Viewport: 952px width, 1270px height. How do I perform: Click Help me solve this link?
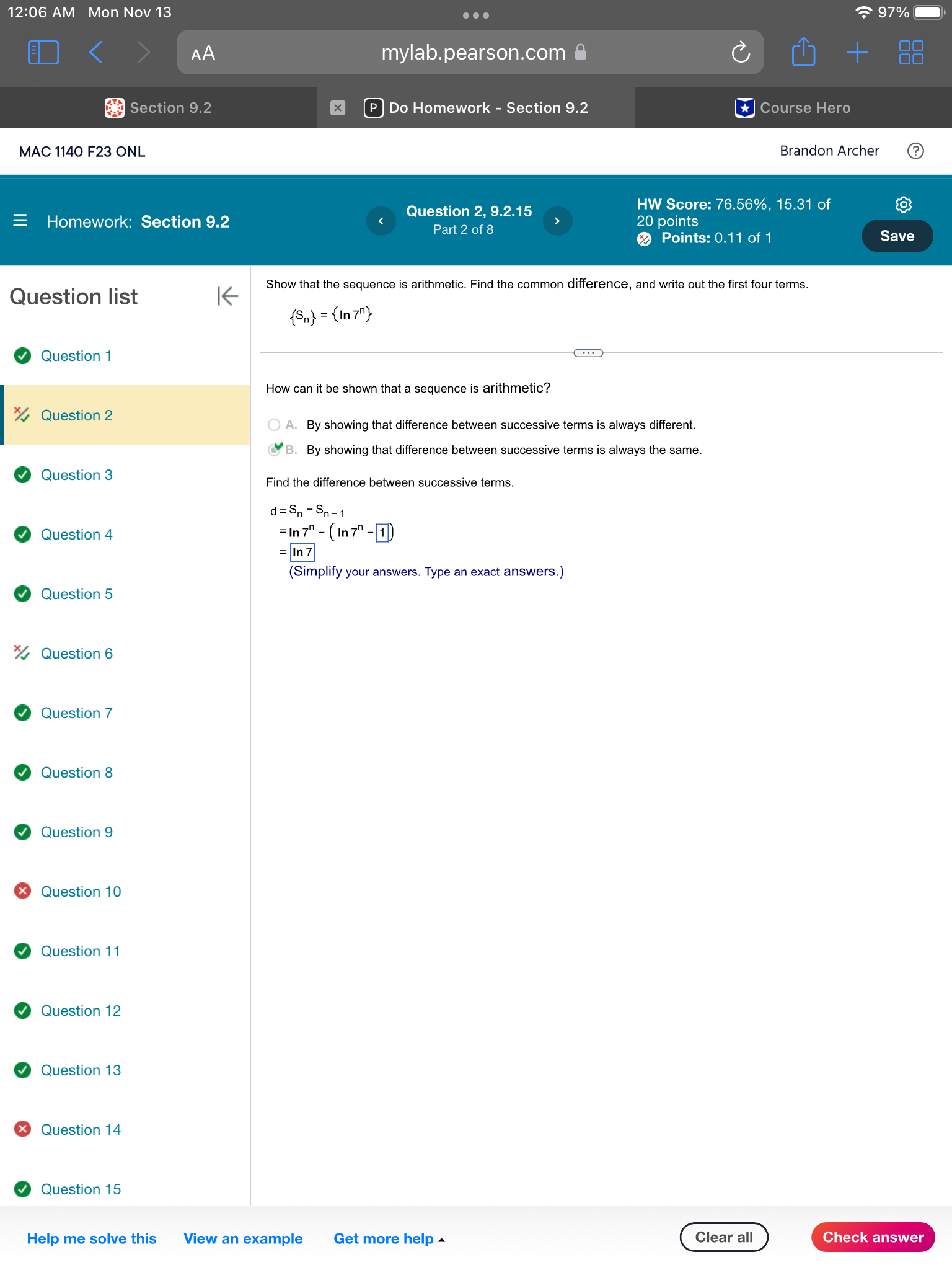[92, 1238]
